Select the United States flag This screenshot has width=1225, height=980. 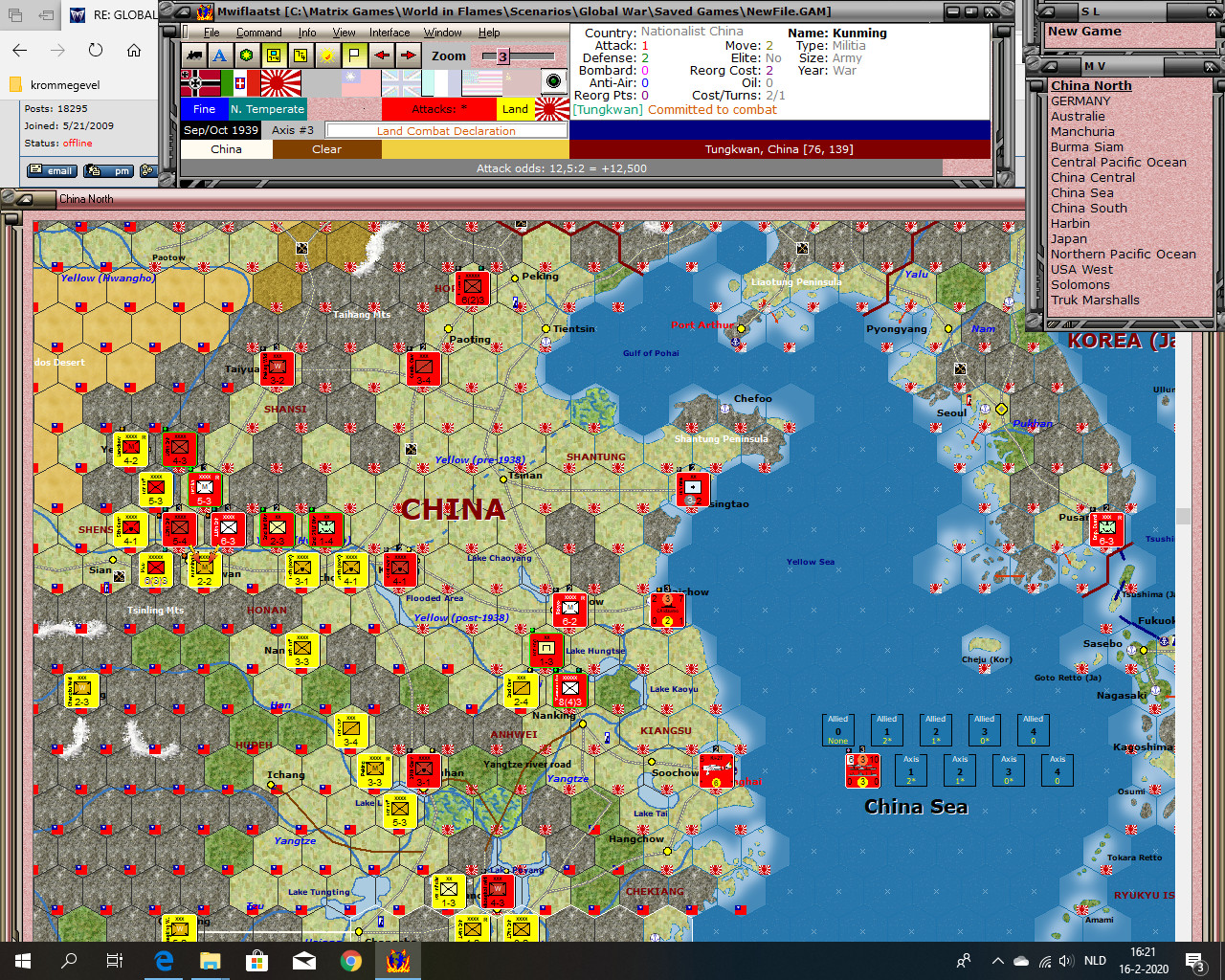coord(481,83)
